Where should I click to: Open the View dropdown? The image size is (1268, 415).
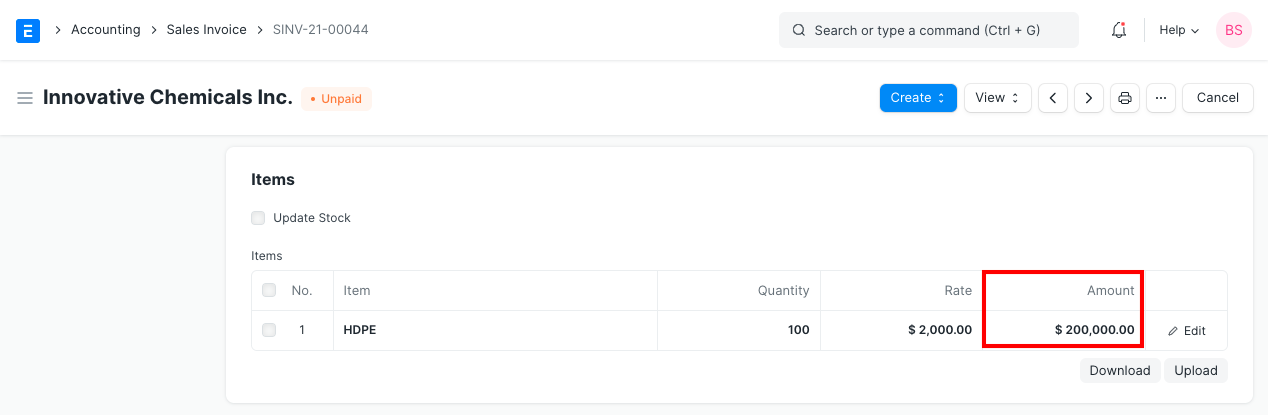997,98
